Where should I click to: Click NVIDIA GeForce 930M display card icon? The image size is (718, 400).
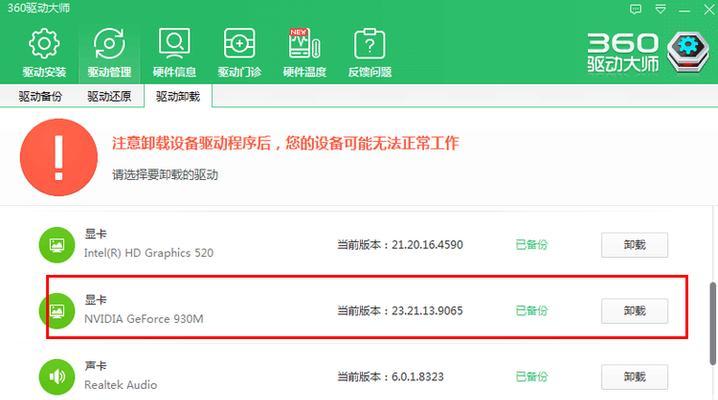click(57, 311)
